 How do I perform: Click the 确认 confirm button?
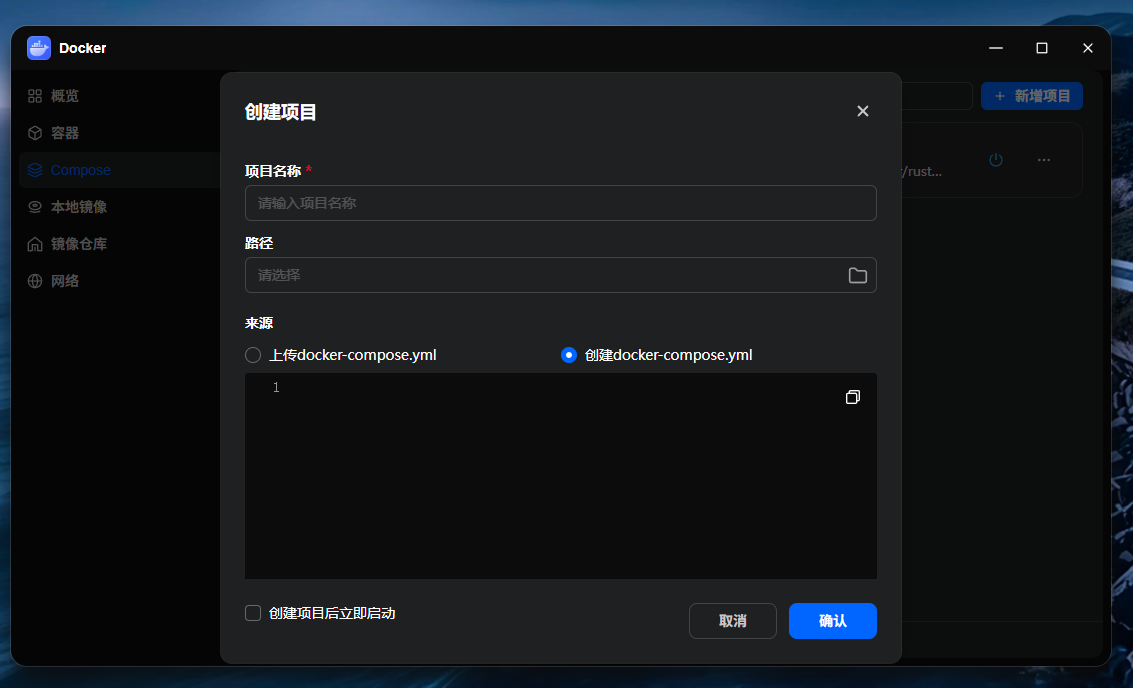click(832, 621)
